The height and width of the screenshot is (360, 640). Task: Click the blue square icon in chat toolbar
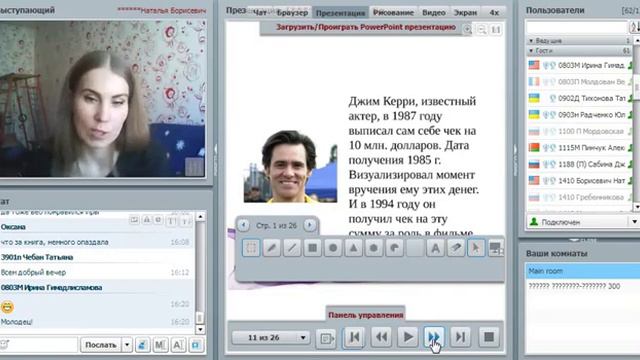pyautogui.click(x=196, y=345)
